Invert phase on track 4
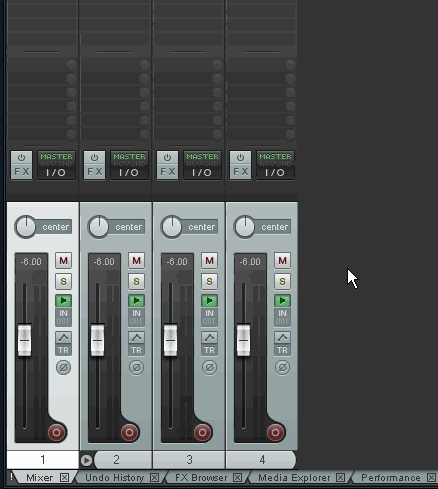 point(282,367)
